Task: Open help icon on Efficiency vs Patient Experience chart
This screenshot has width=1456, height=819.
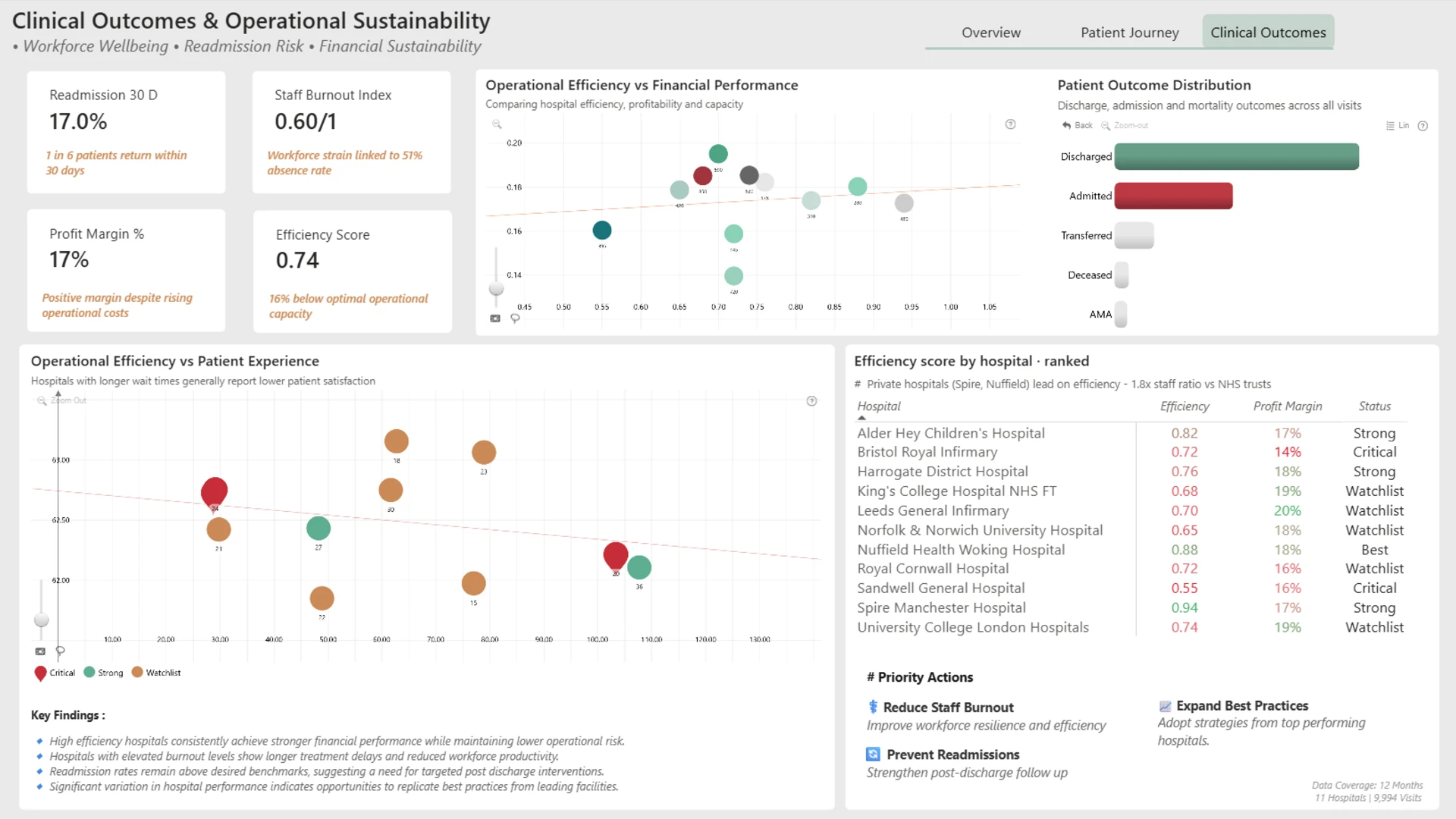Action: click(x=811, y=400)
